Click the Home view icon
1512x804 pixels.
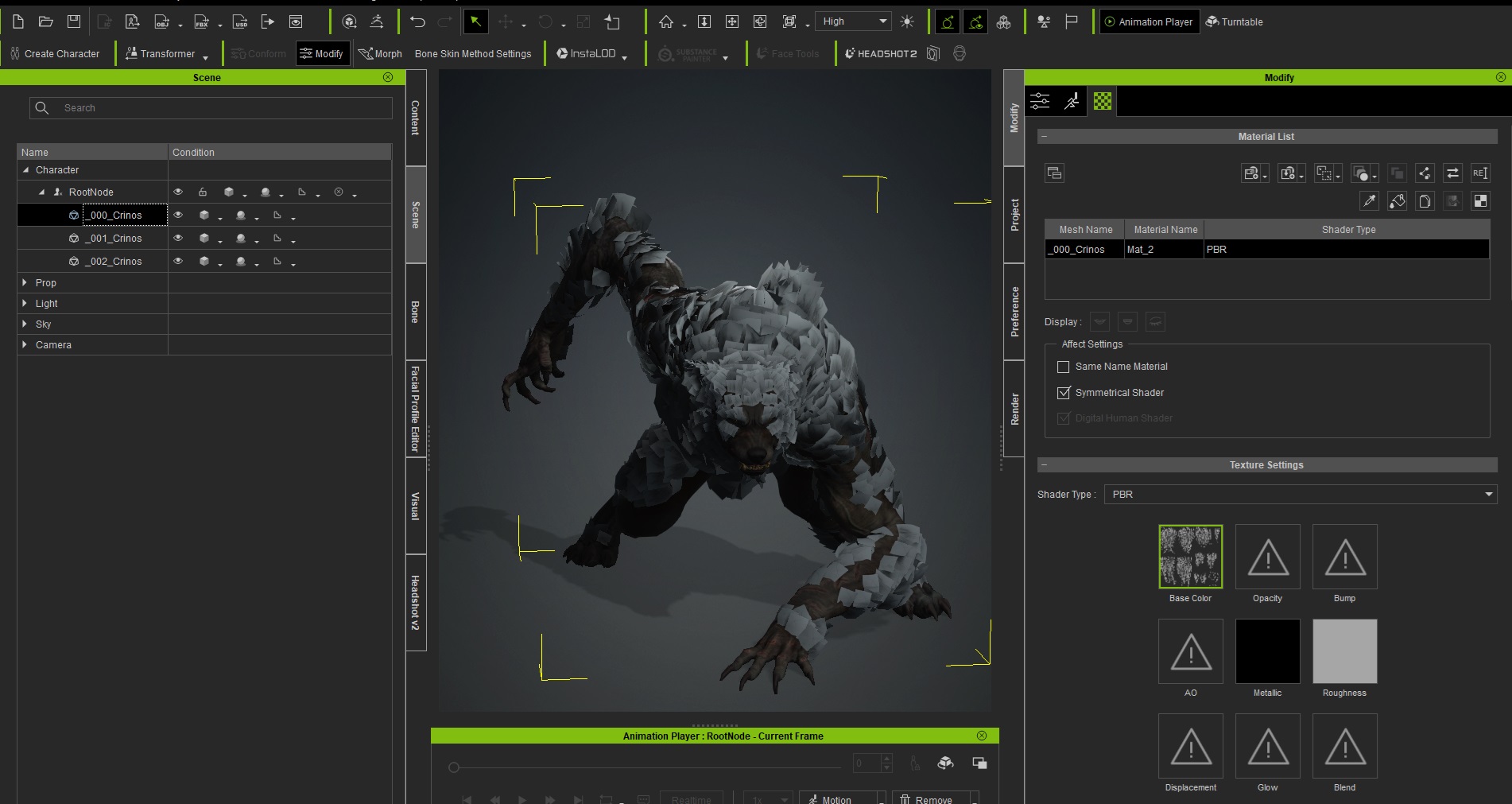[666, 21]
